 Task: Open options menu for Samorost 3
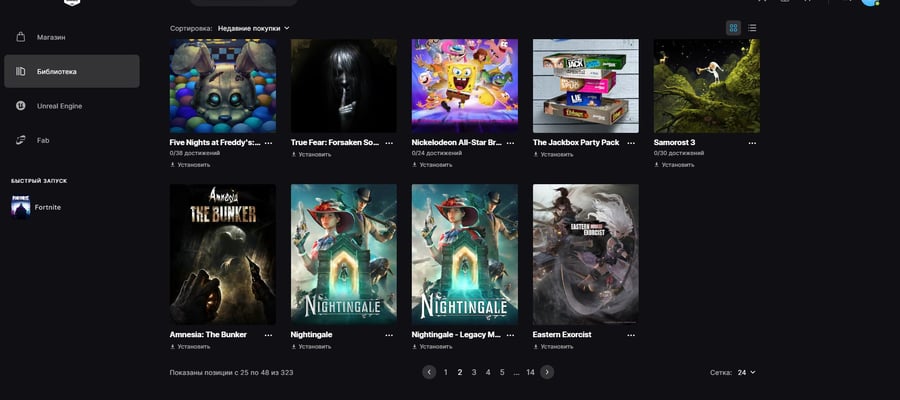[752, 143]
